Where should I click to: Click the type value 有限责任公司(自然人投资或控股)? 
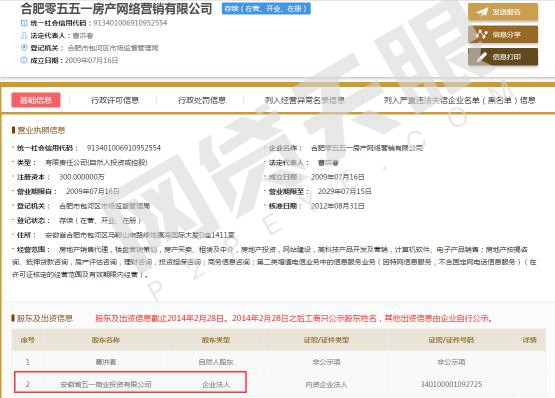(96, 163)
